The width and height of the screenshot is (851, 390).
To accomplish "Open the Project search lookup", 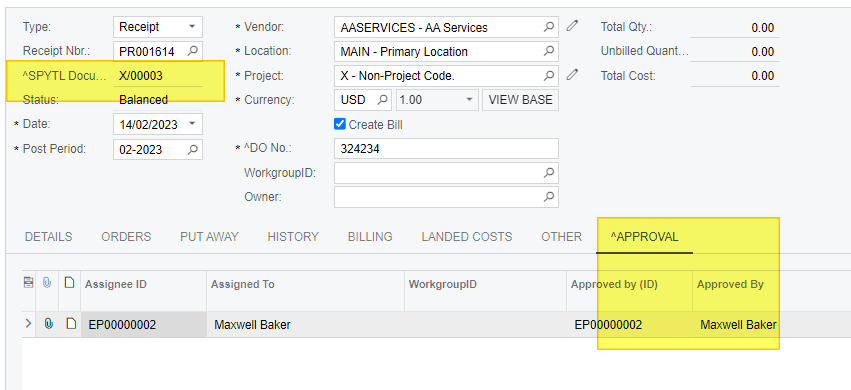I will tap(549, 75).
